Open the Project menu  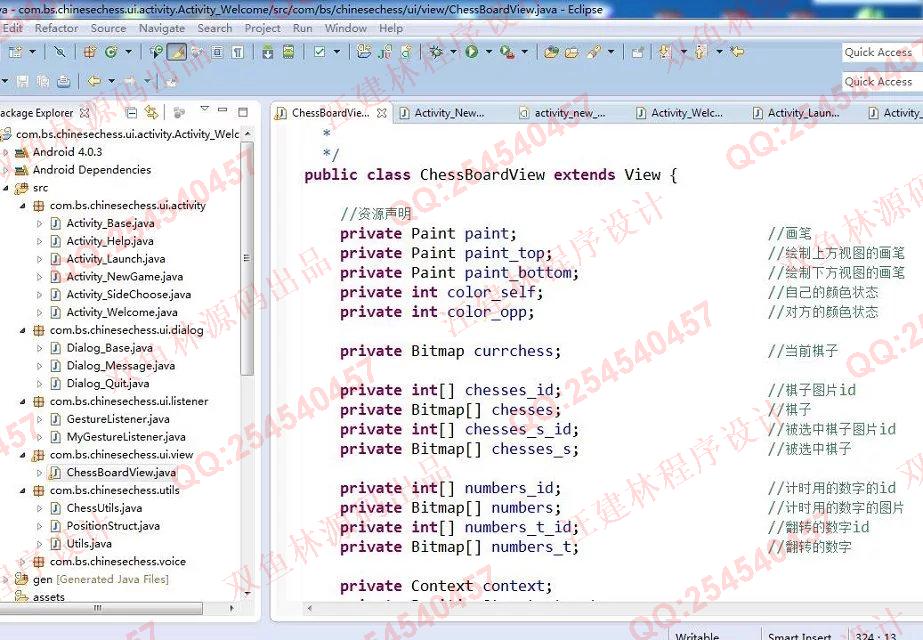263,28
